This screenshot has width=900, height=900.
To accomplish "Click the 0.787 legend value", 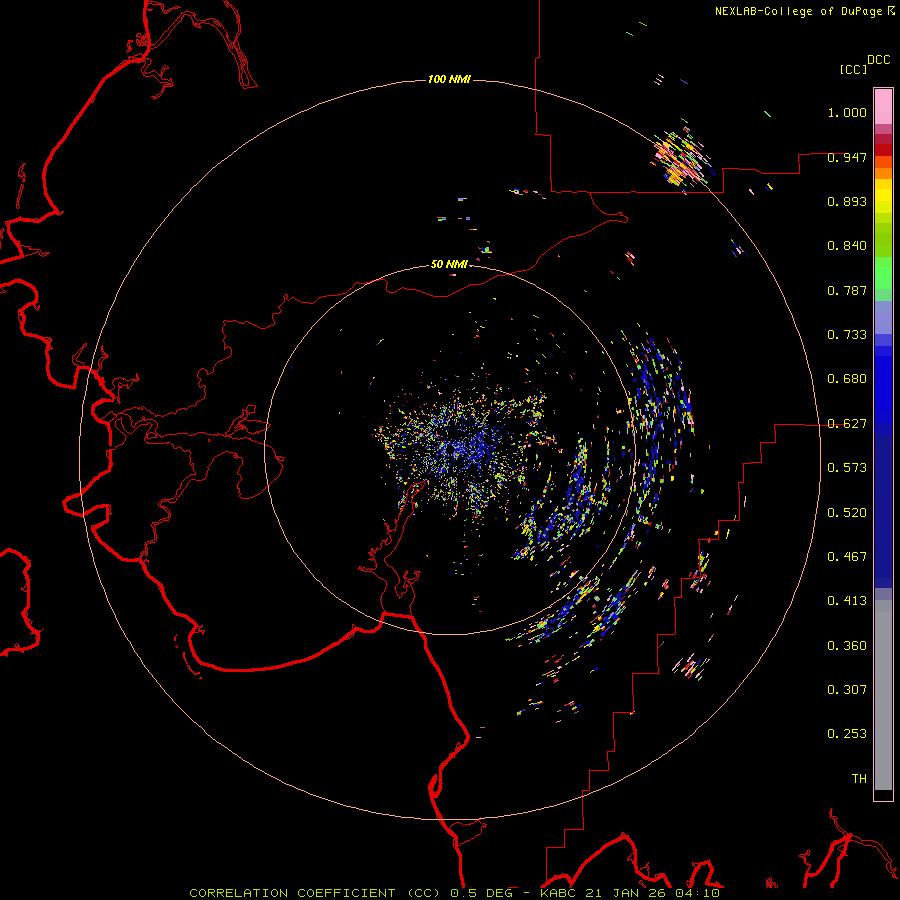I will (x=847, y=290).
